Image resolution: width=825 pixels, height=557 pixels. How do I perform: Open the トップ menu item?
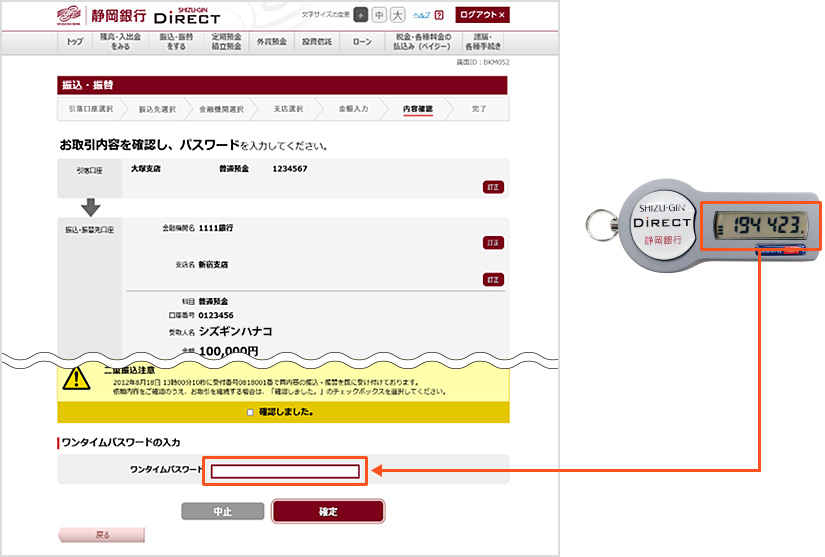pos(75,42)
